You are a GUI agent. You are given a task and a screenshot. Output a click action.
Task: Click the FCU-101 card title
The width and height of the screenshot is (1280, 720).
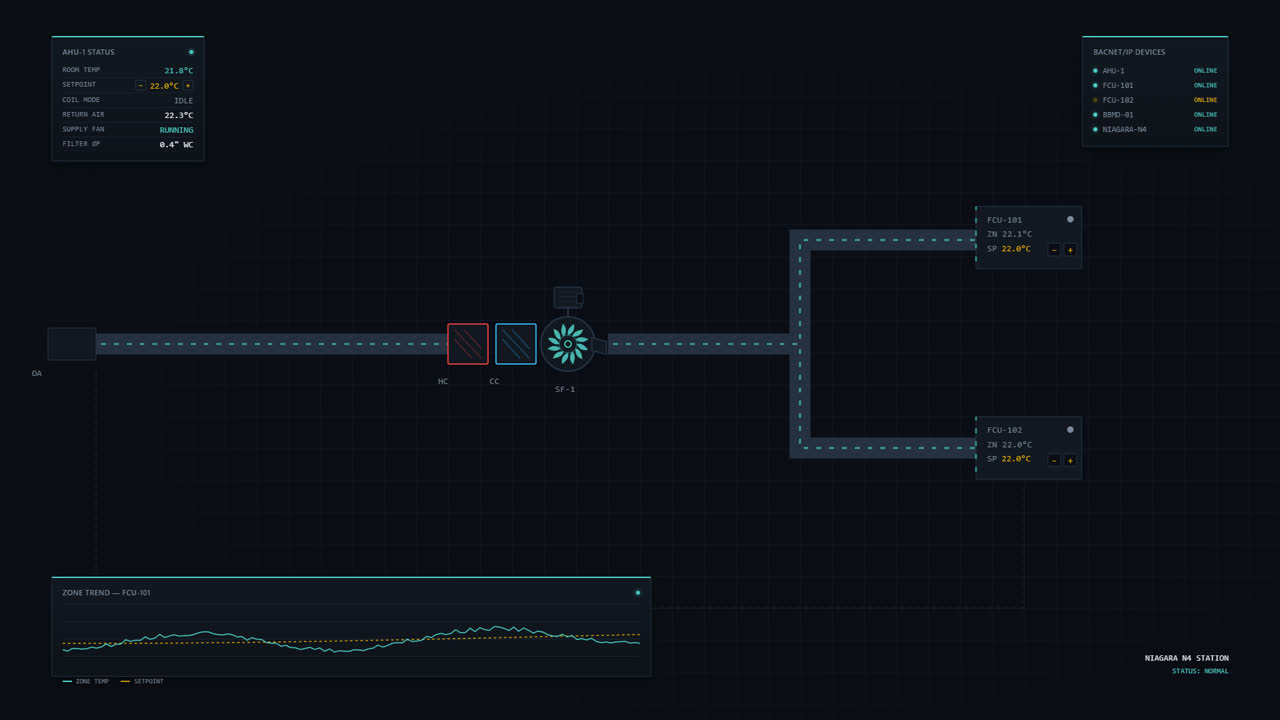click(x=1004, y=220)
